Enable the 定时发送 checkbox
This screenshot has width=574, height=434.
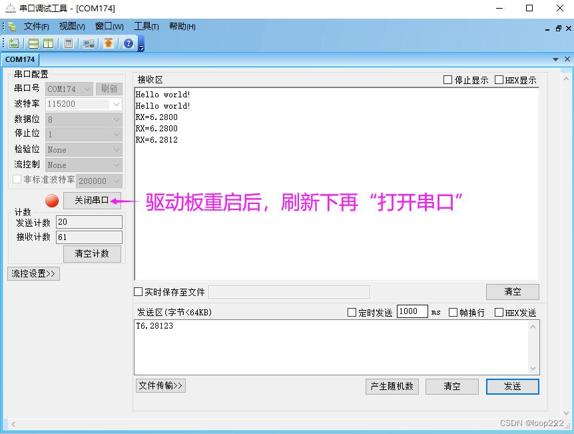351,313
